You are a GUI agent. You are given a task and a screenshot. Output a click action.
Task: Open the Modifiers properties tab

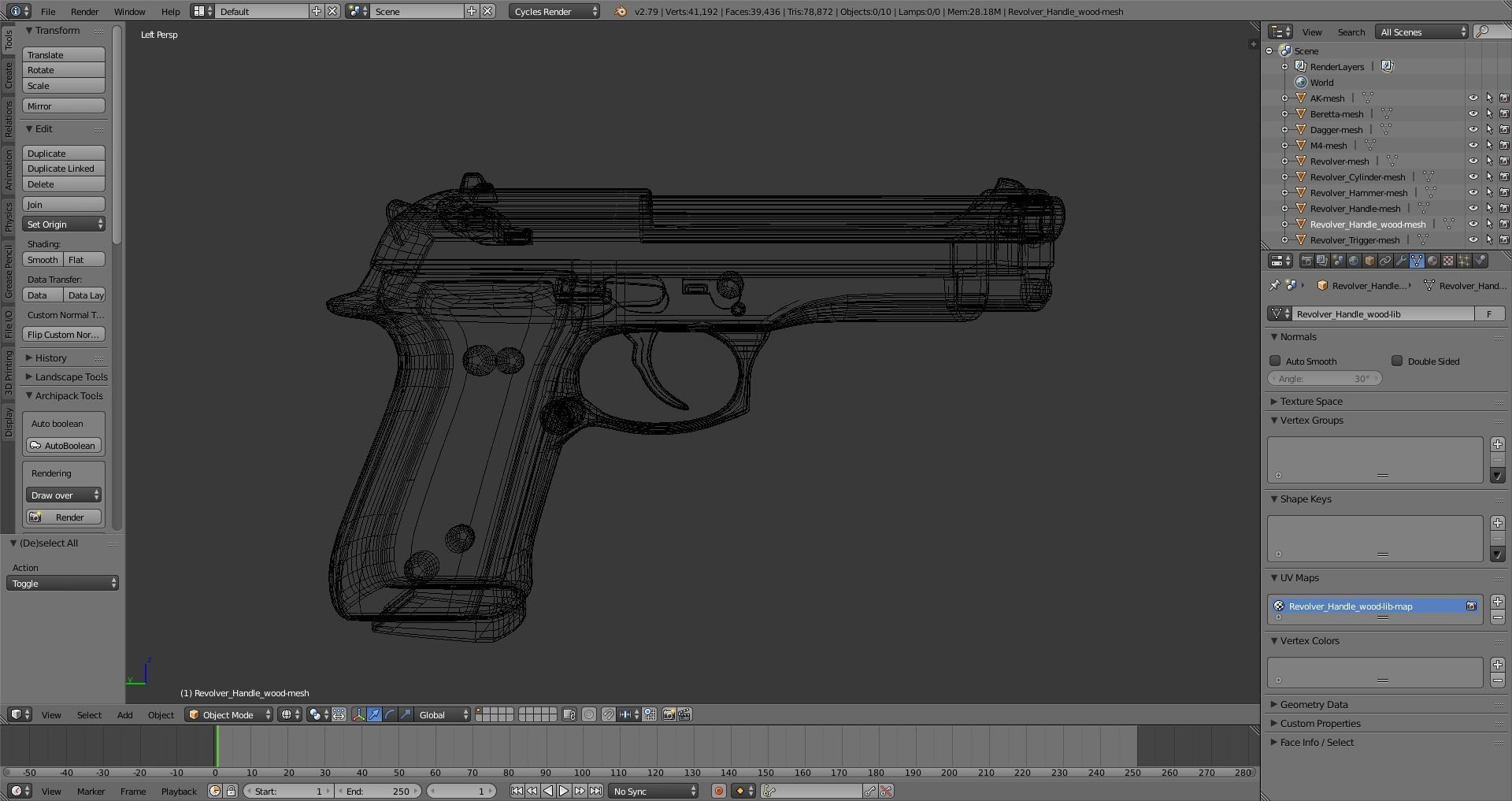tap(1401, 261)
